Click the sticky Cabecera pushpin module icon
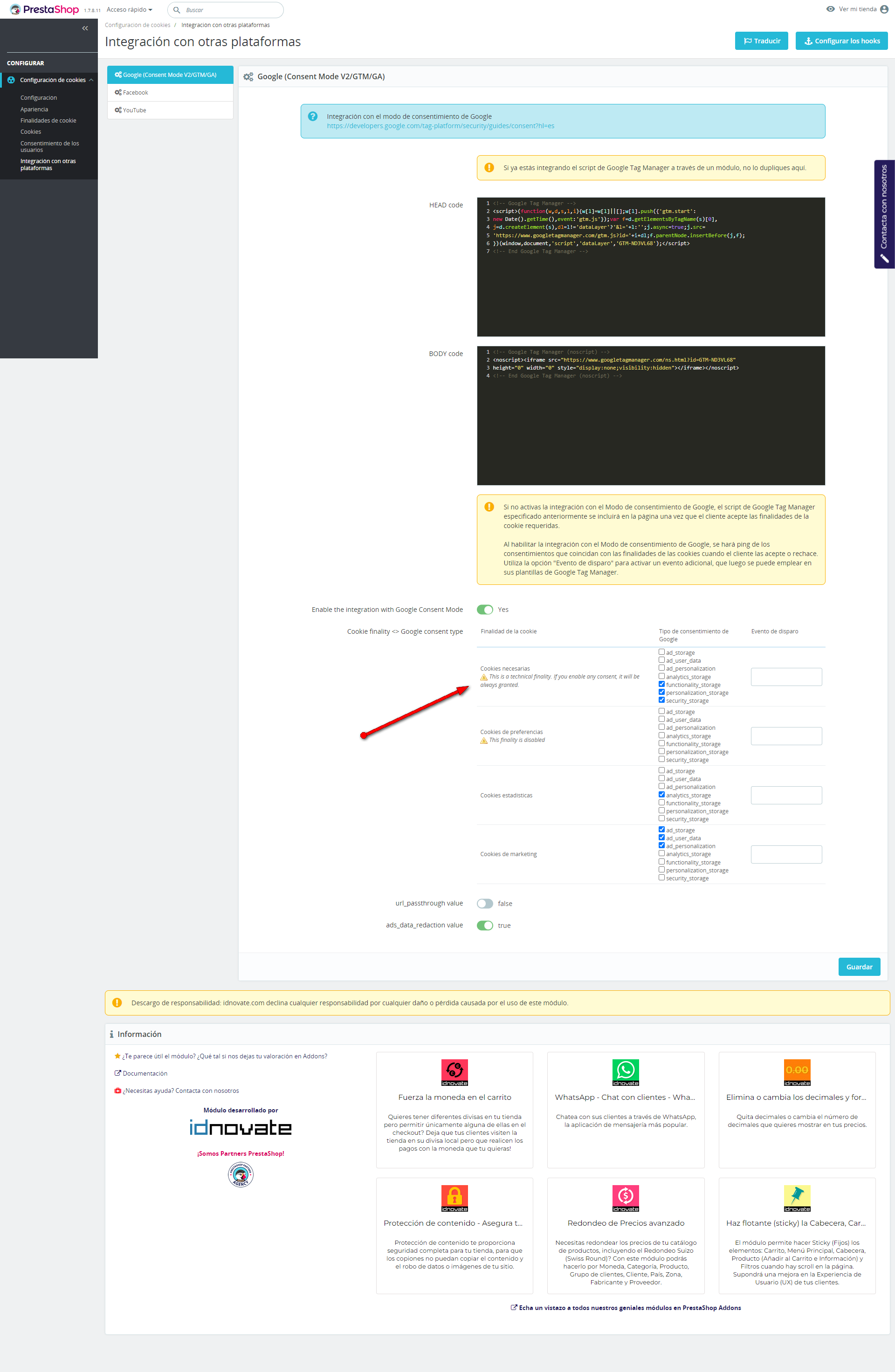The height and width of the screenshot is (1372, 895). 797,1198
